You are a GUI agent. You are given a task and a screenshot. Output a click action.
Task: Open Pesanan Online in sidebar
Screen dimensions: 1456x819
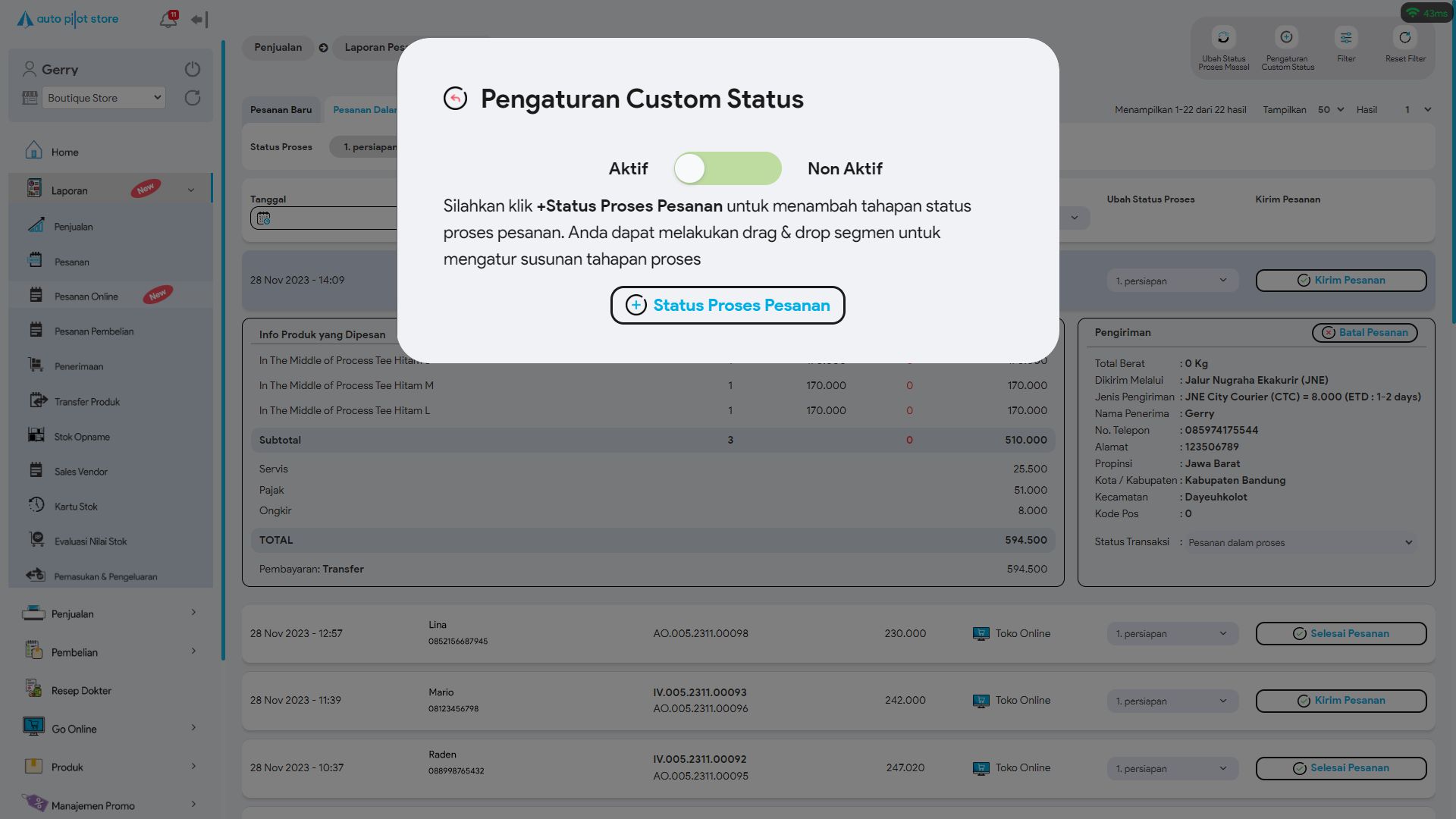coord(86,297)
